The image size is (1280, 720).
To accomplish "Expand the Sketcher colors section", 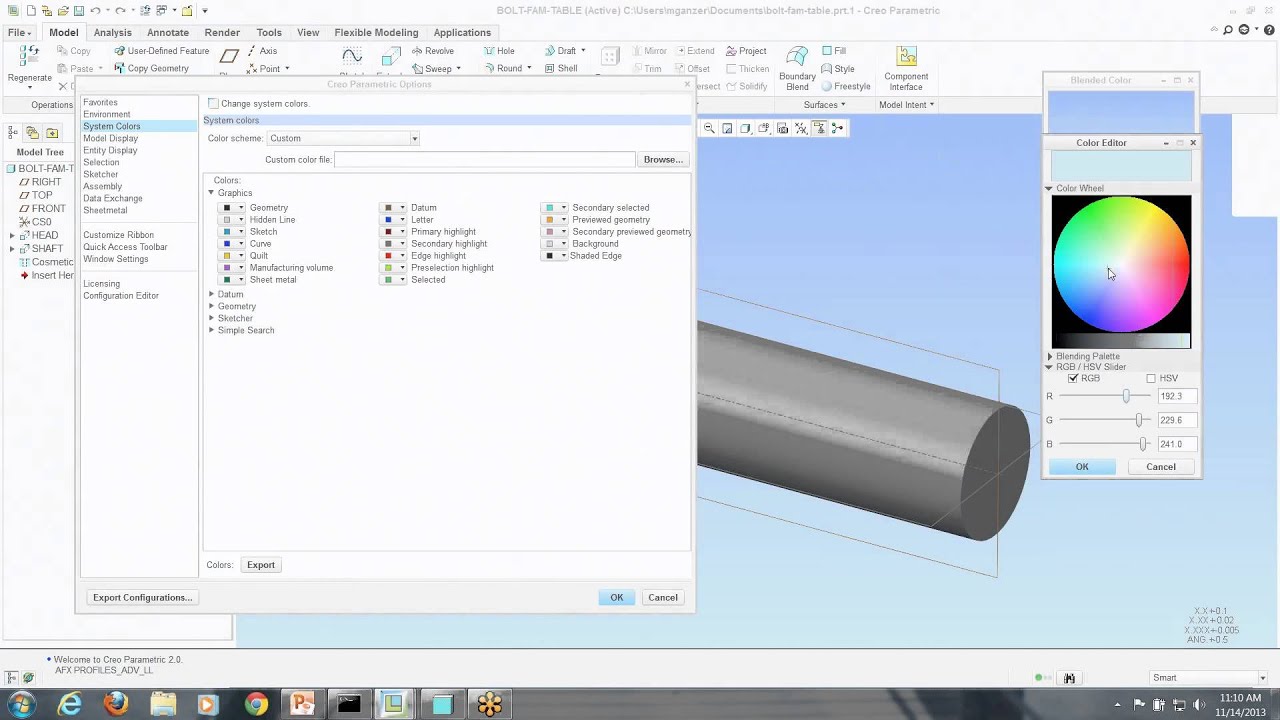I will [x=211, y=319].
